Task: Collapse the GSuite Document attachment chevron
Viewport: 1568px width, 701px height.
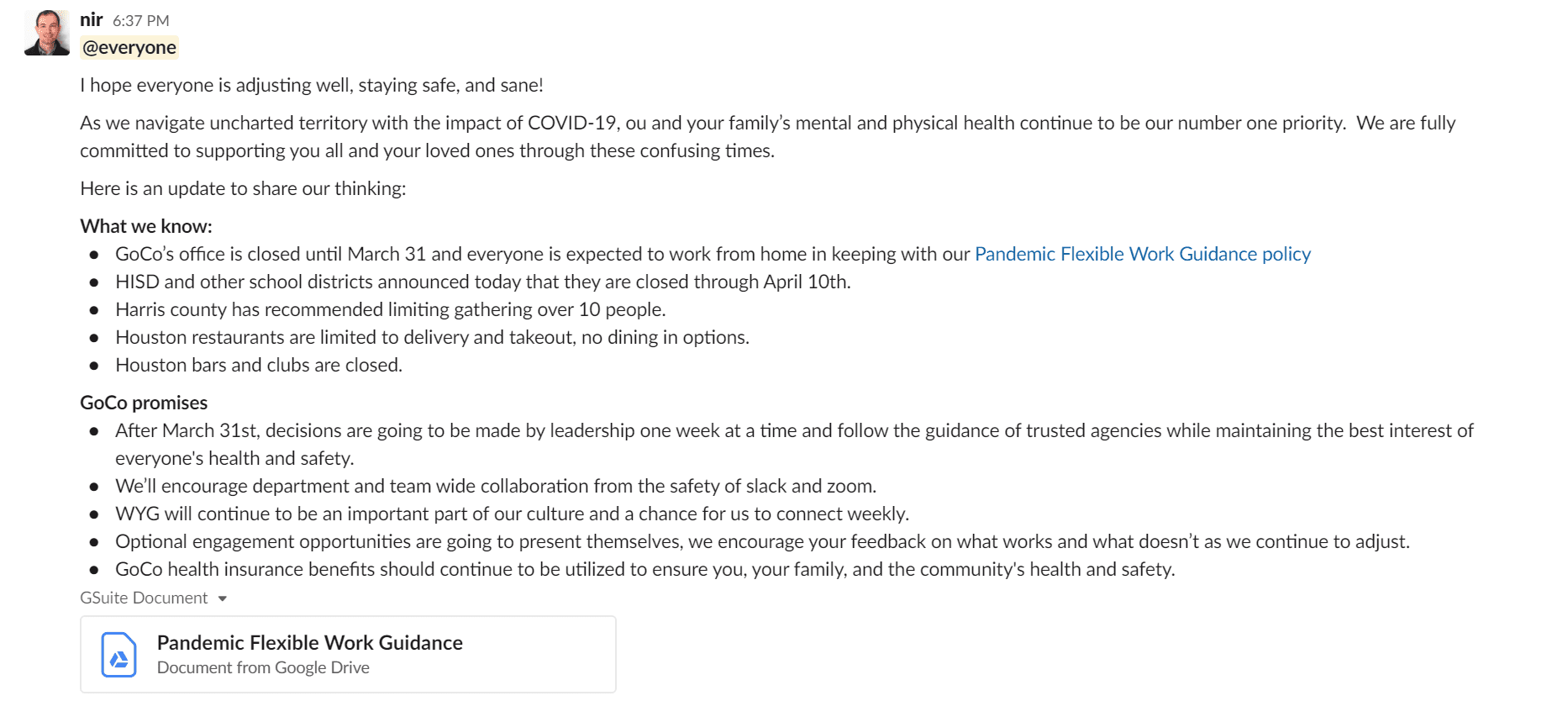Action: point(223,598)
